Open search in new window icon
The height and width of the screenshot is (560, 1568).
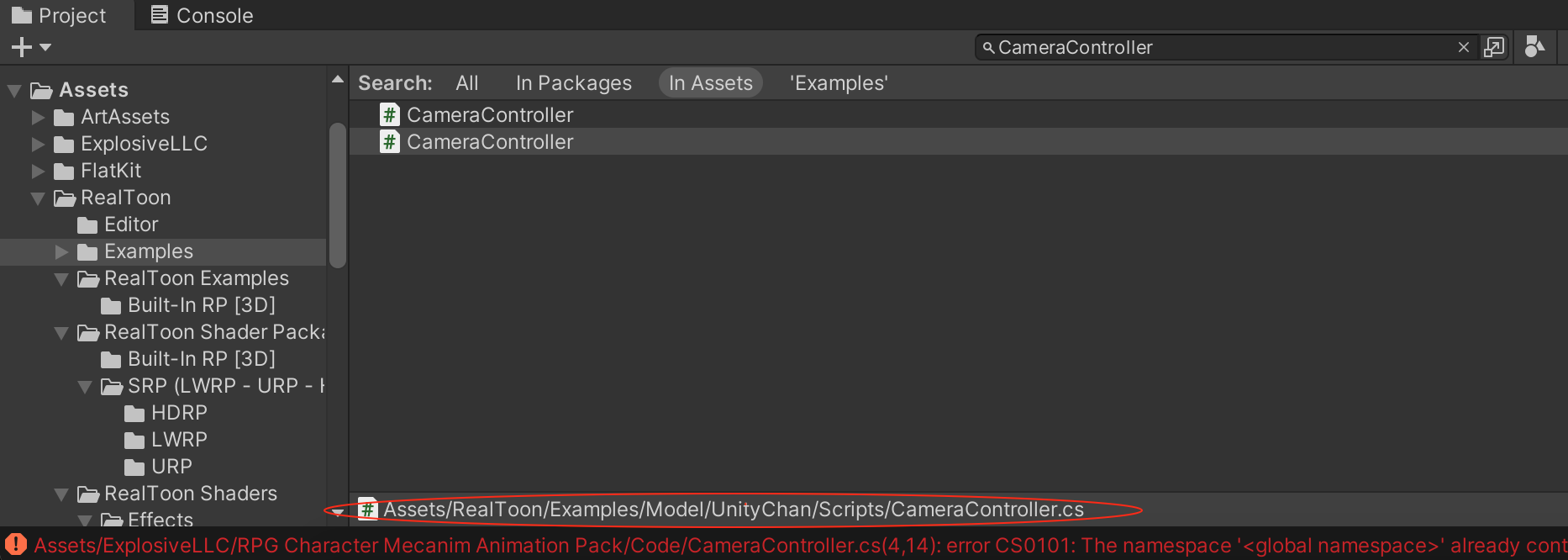coord(1493,47)
